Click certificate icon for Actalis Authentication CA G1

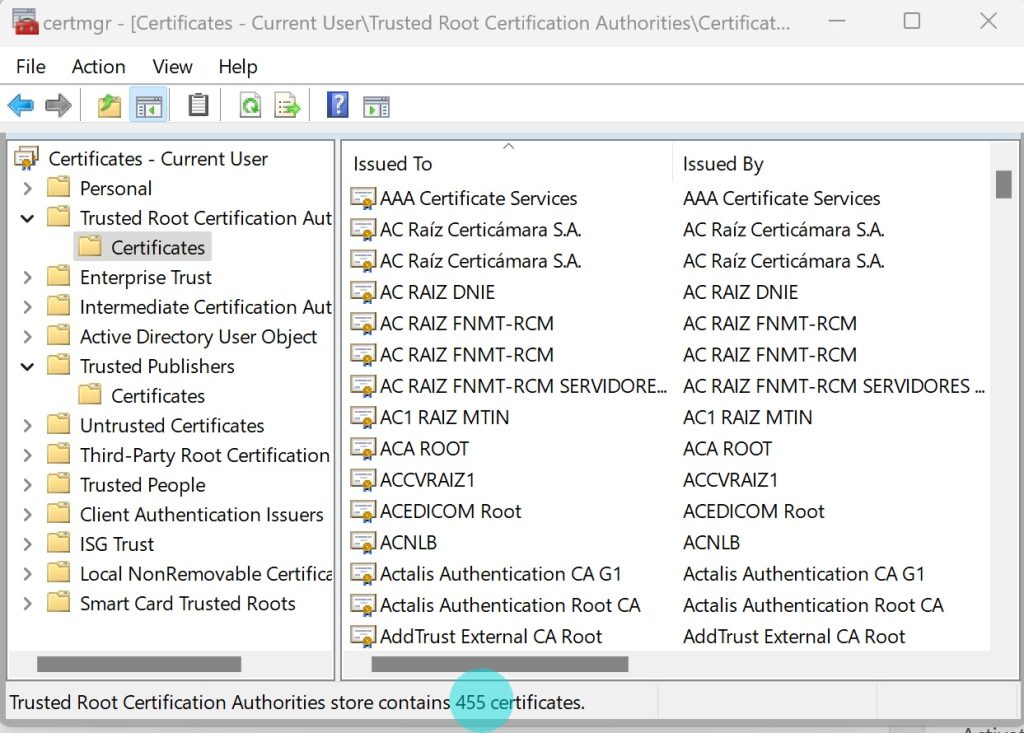tap(363, 574)
